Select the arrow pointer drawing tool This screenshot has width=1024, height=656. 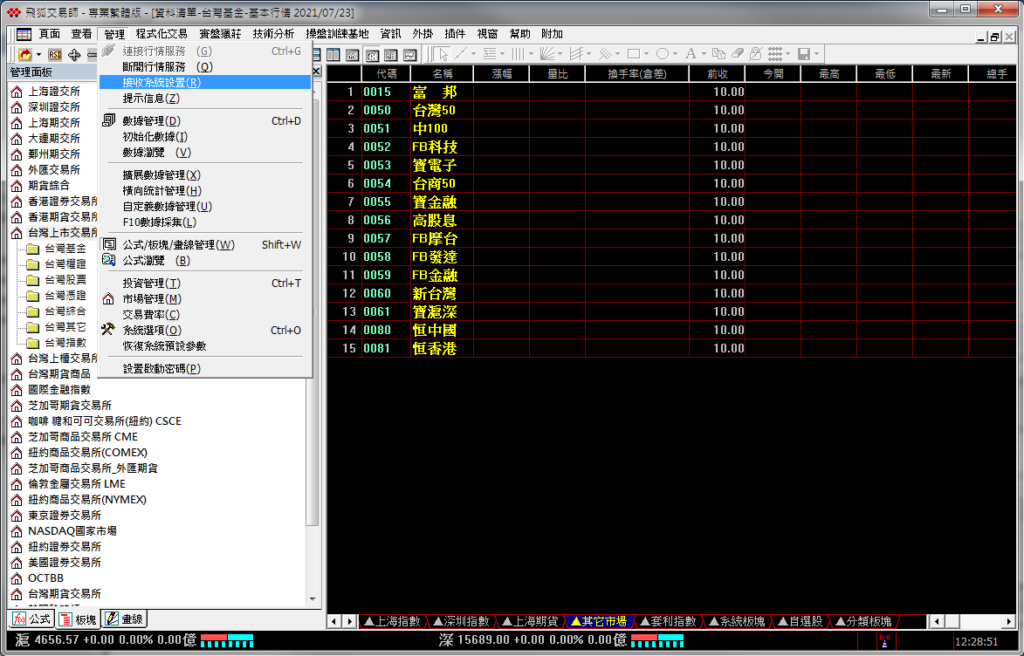coord(443,54)
